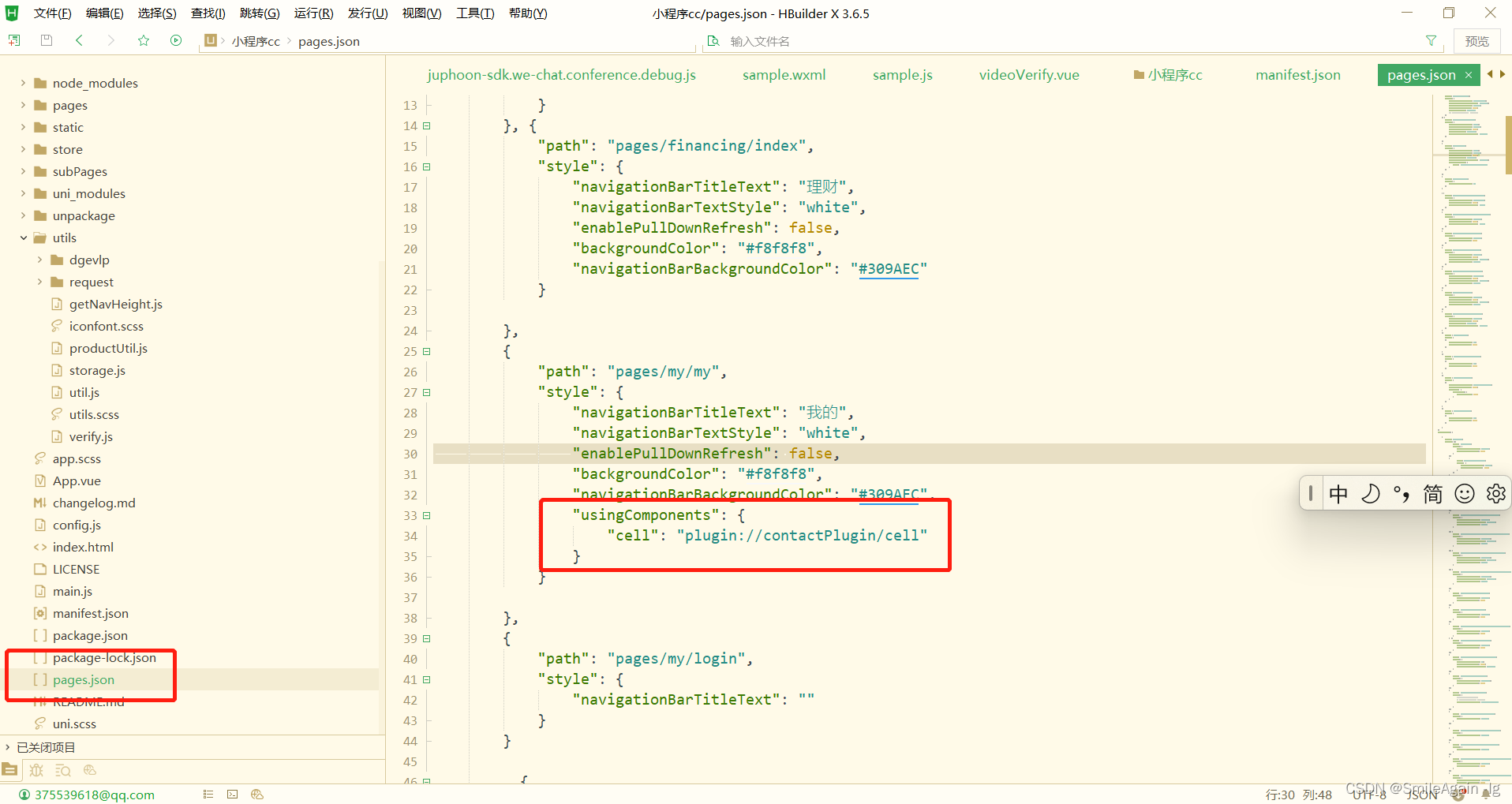Expand the request subfolder
Screen dimensions: 1512x804
point(39,282)
